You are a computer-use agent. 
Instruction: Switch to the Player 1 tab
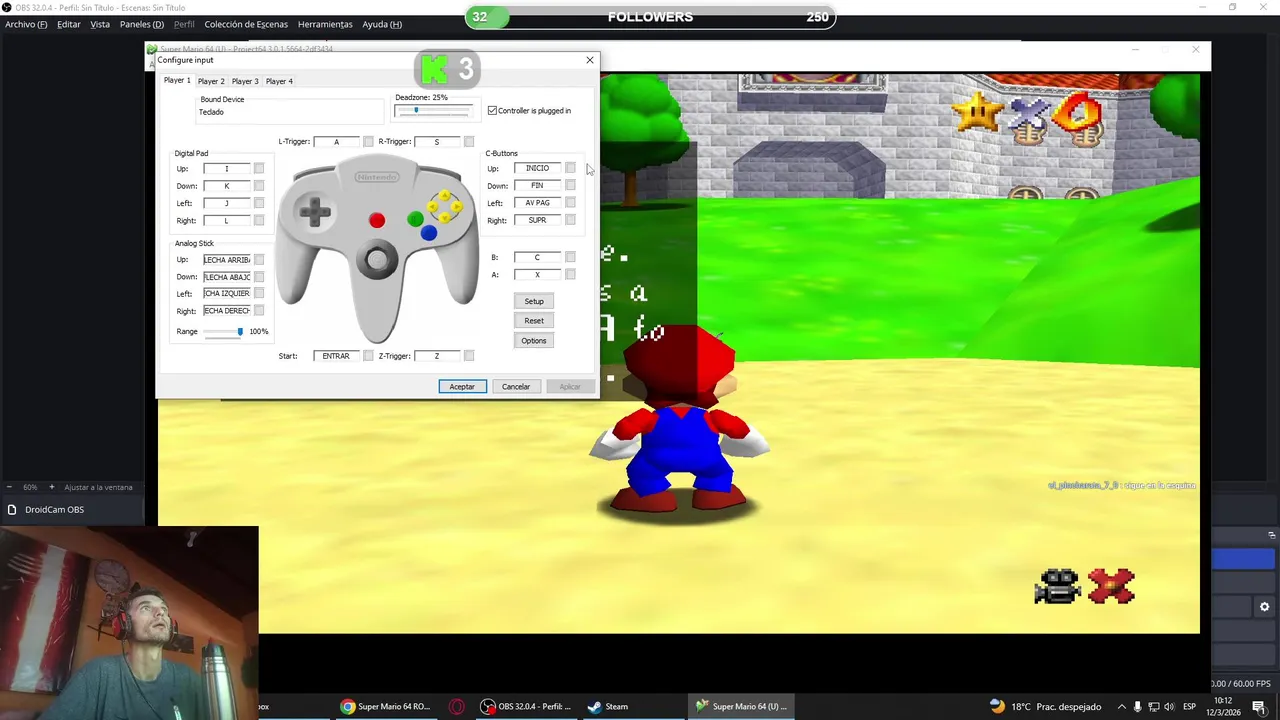[x=177, y=80]
